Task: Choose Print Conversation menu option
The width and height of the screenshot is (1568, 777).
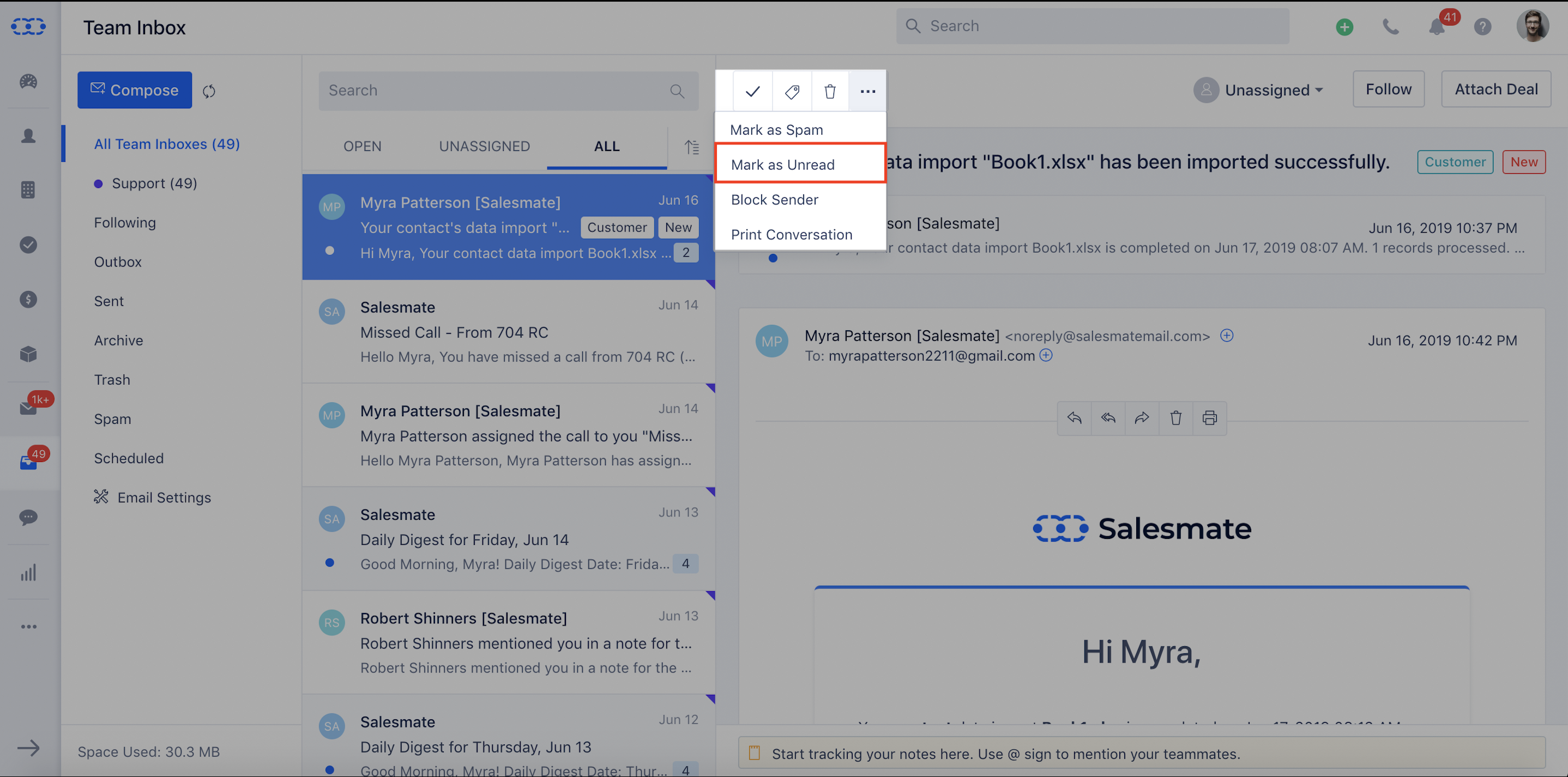Action: click(800, 234)
